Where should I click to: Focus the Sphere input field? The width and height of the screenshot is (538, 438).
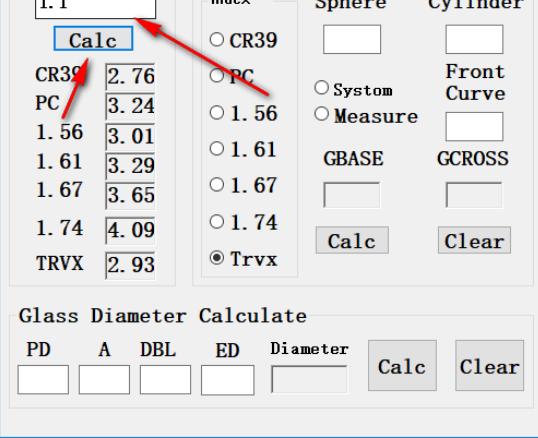point(352,39)
